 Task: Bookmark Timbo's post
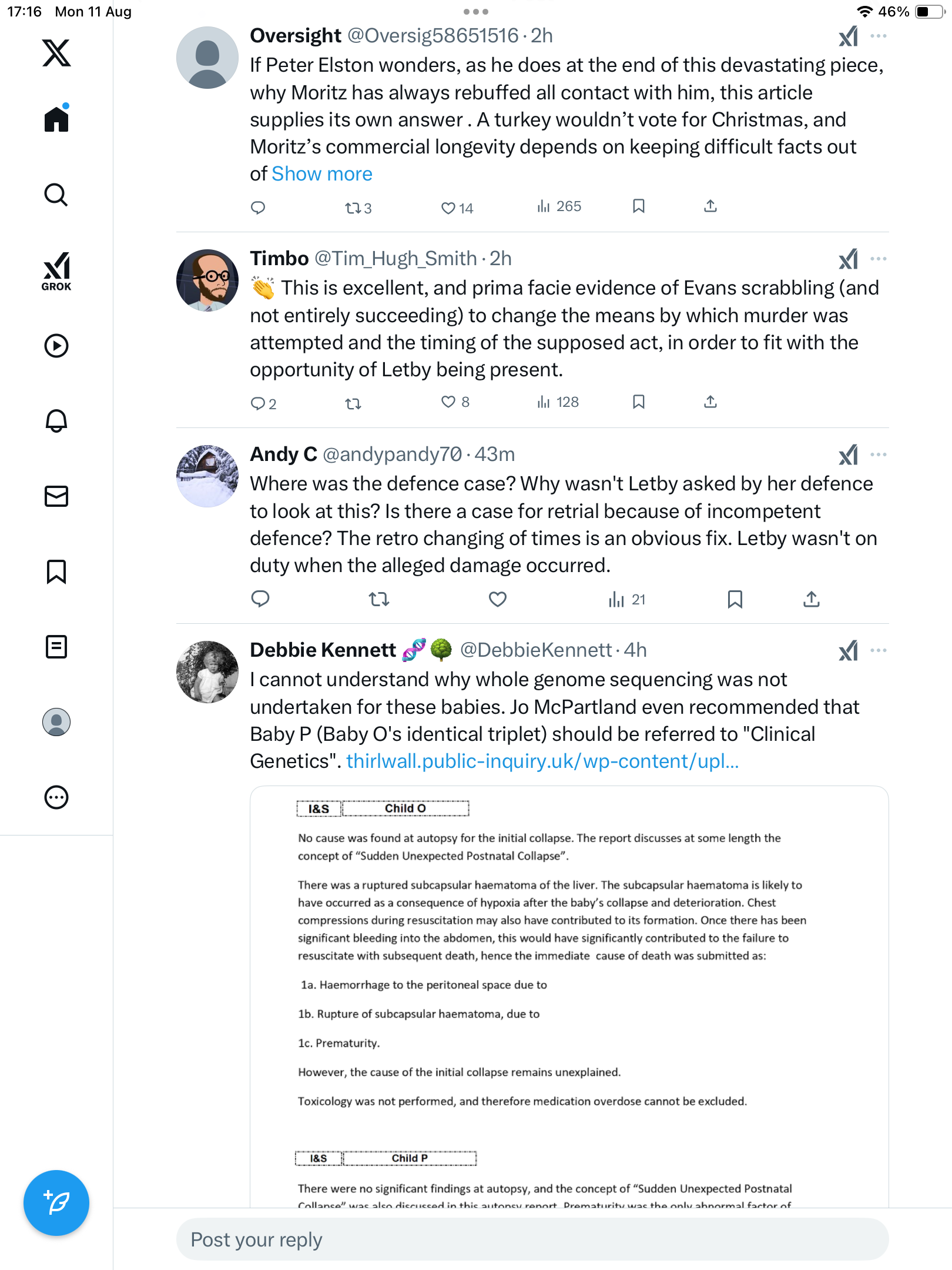tap(639, 402)
